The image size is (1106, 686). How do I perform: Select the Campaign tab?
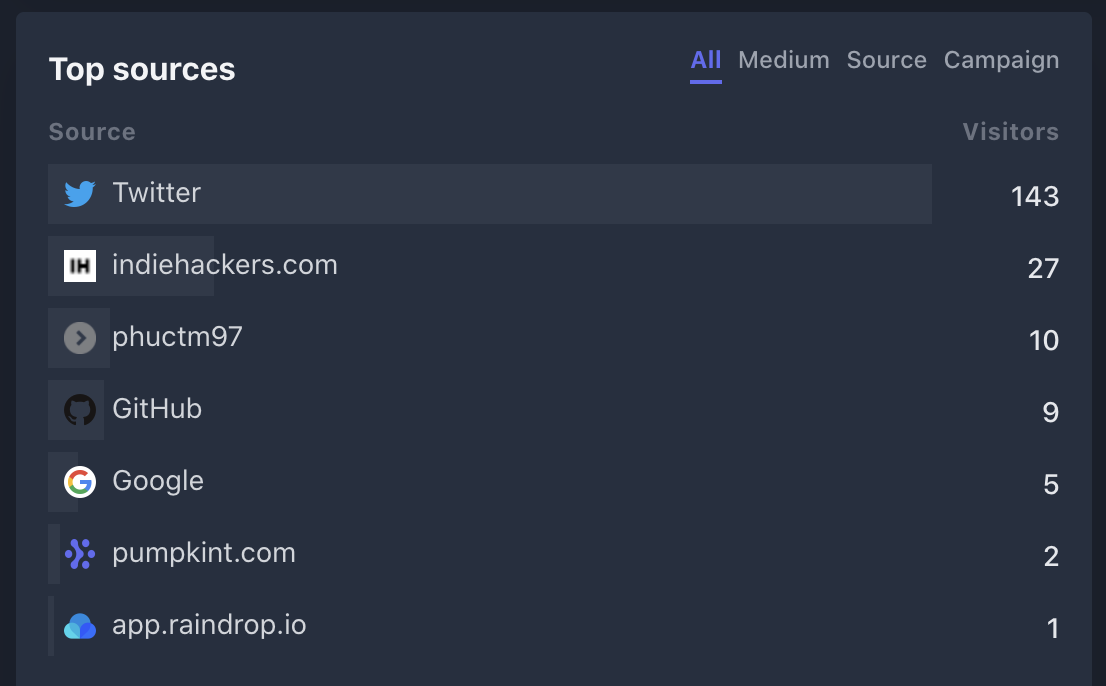click(x=1001, y=60)
